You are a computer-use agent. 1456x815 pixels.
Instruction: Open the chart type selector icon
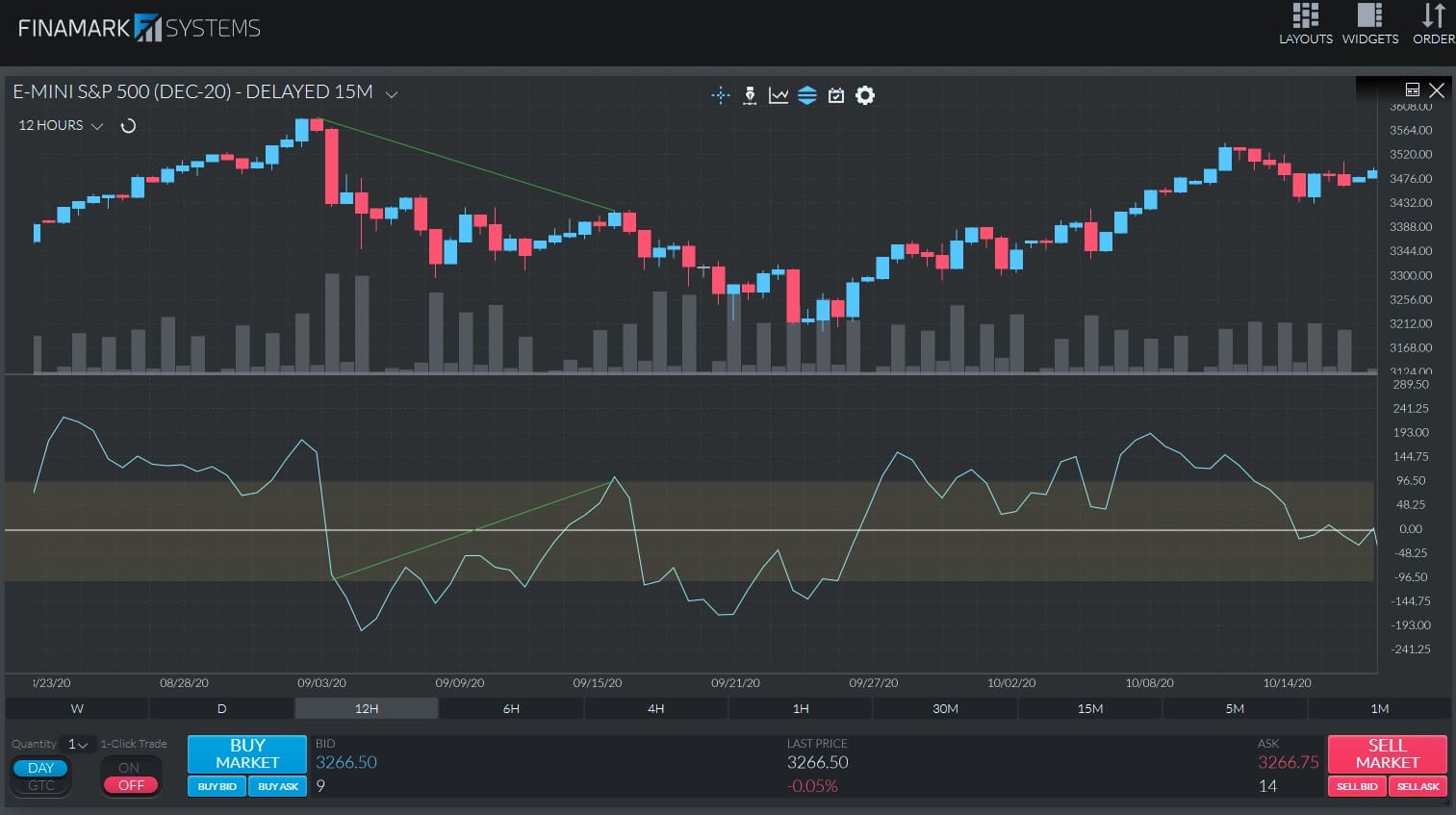tap(779, 95)
